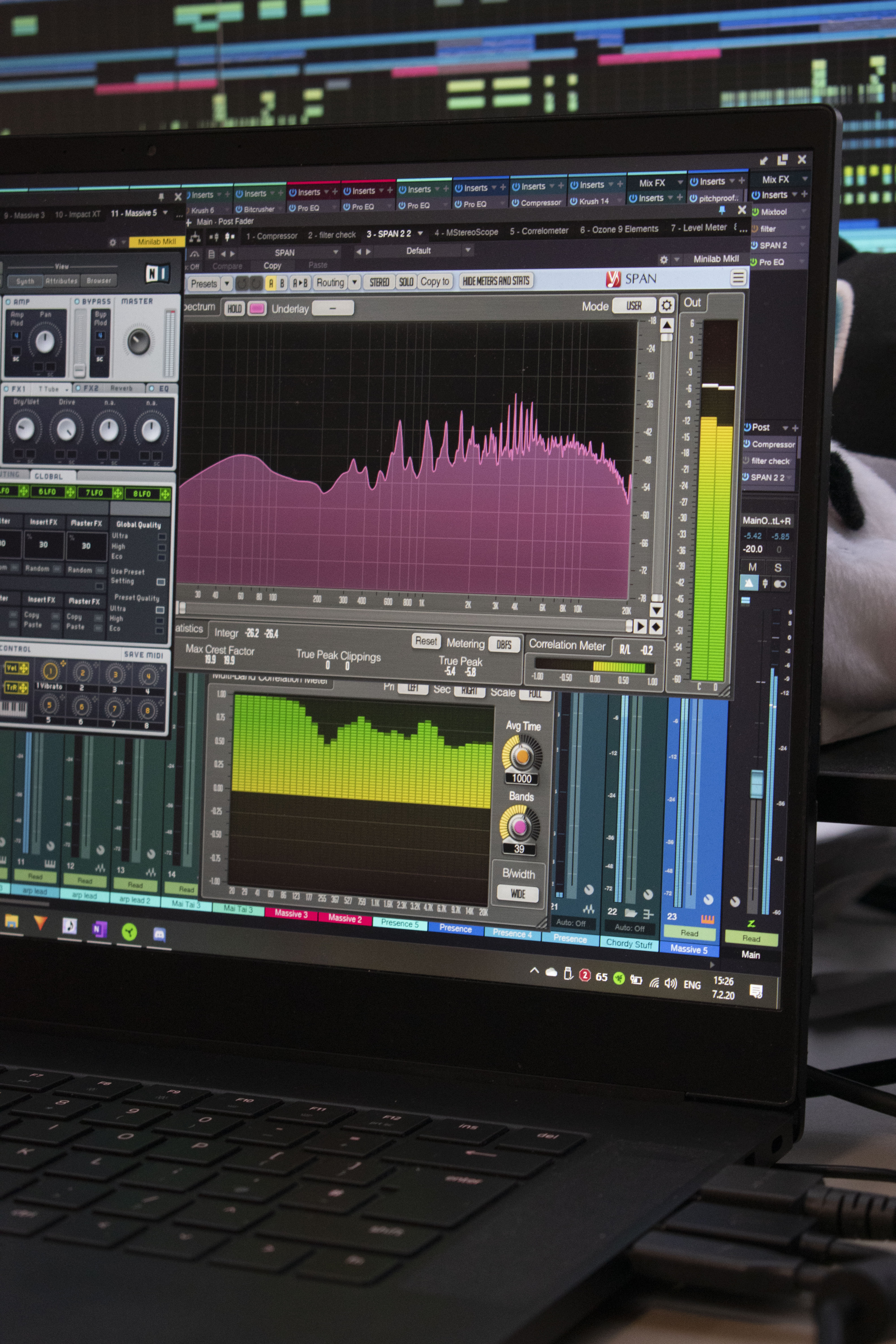
Task: Expand the Routing dropdown arrow
Action: click(355, 282)
